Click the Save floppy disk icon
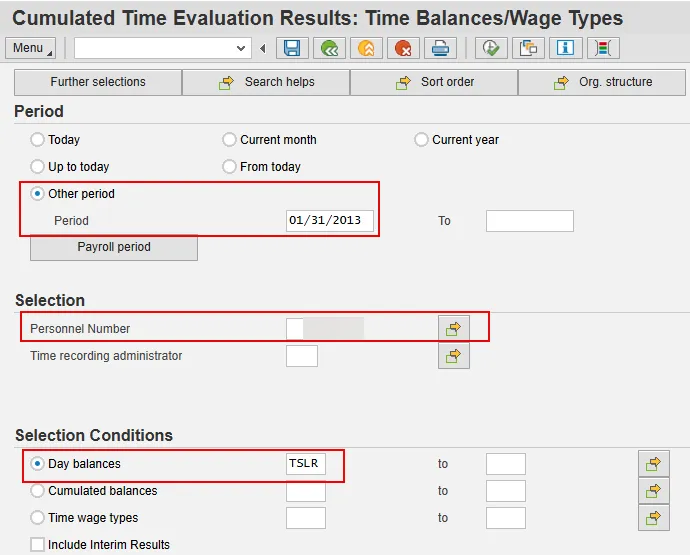 pos(292,48)
